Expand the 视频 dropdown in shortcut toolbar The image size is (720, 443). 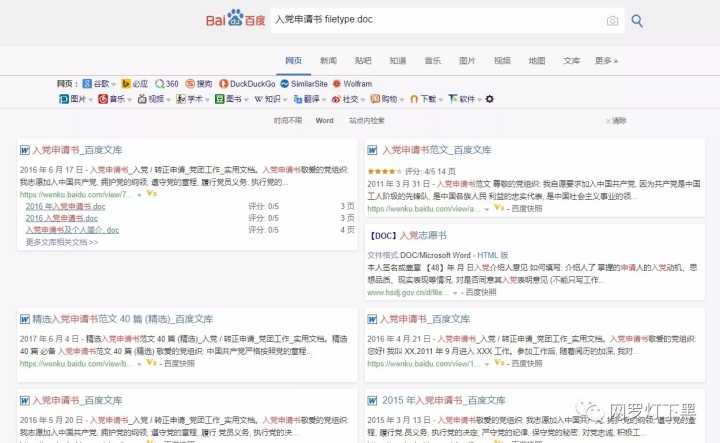[169, 100]
